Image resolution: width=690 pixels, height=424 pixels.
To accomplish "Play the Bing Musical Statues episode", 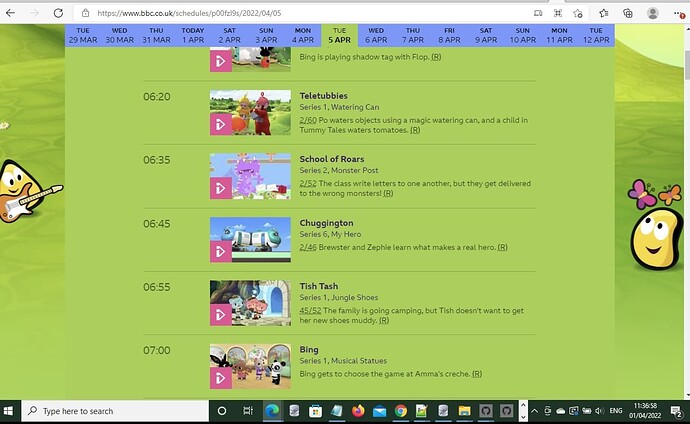I will 221,378.
